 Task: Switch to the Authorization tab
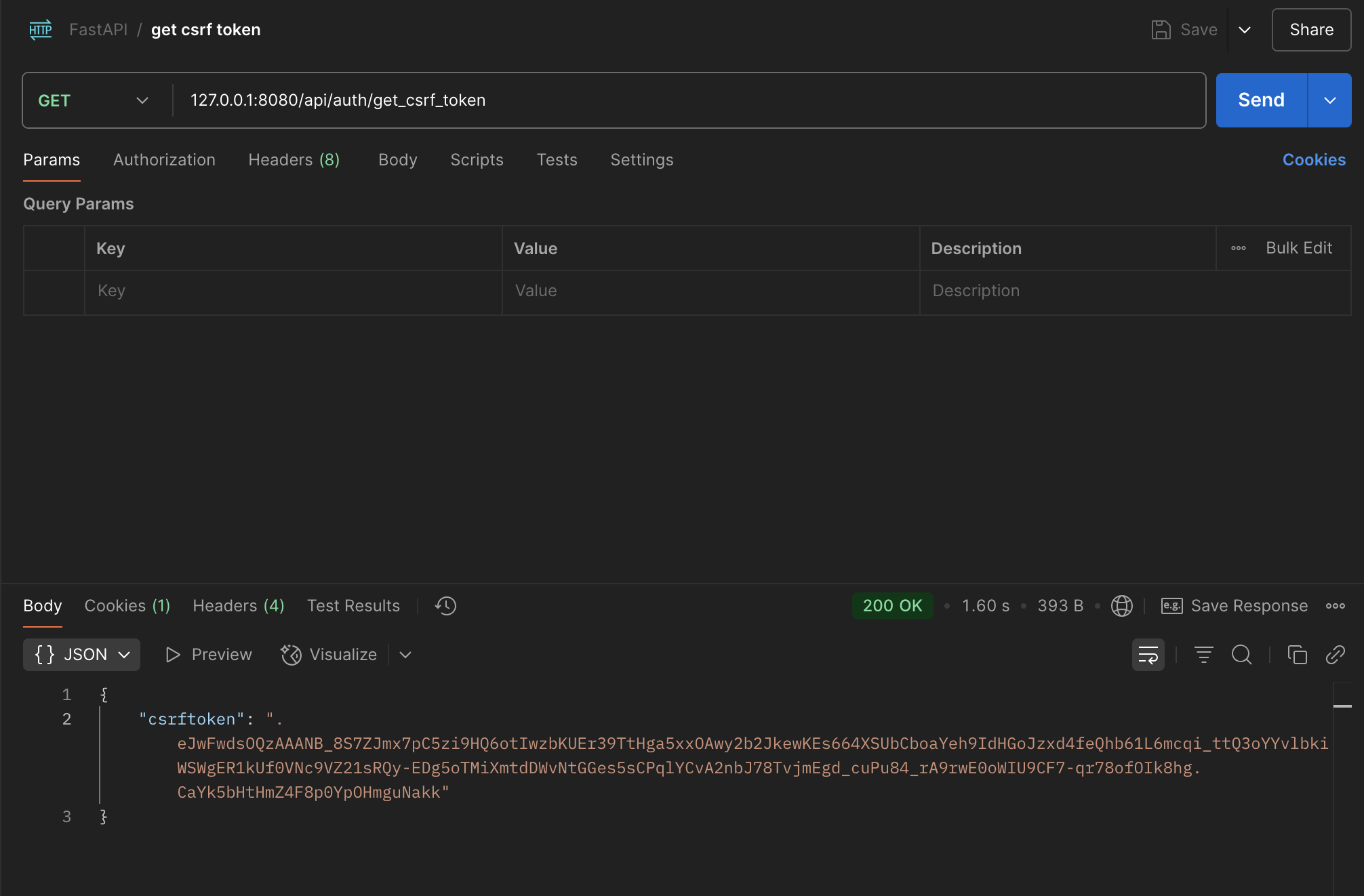tap(164, 160)
